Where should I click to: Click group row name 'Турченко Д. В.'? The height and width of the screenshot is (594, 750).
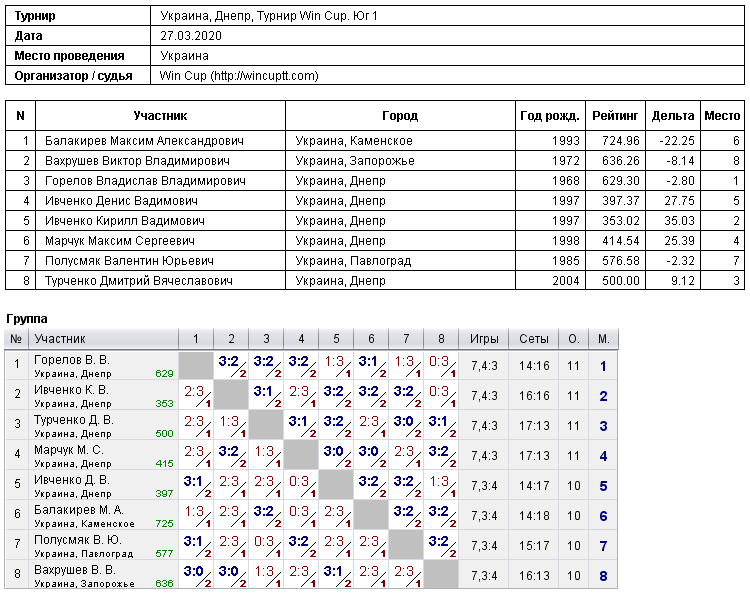coord(74,420)
